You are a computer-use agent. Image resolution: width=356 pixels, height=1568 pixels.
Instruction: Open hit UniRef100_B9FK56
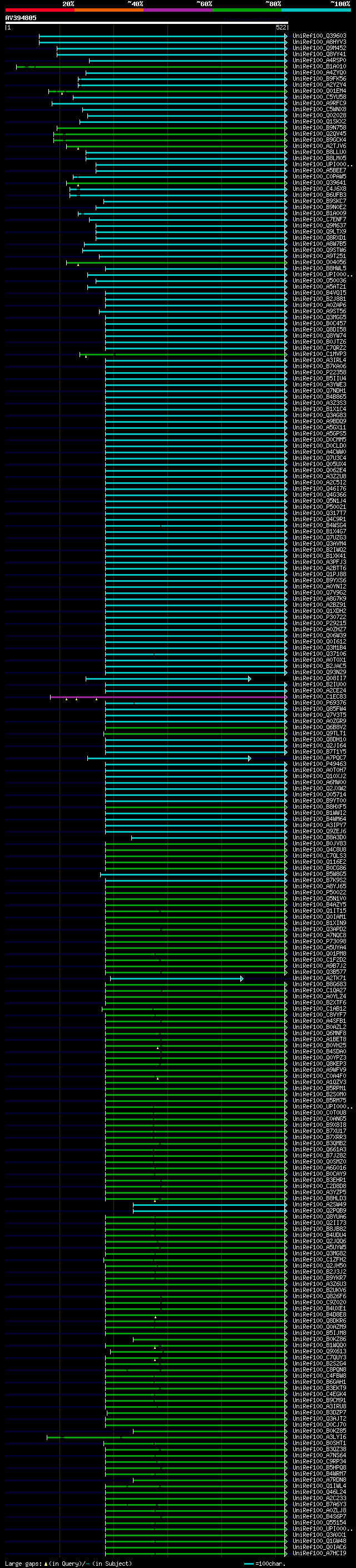(319, 78)
